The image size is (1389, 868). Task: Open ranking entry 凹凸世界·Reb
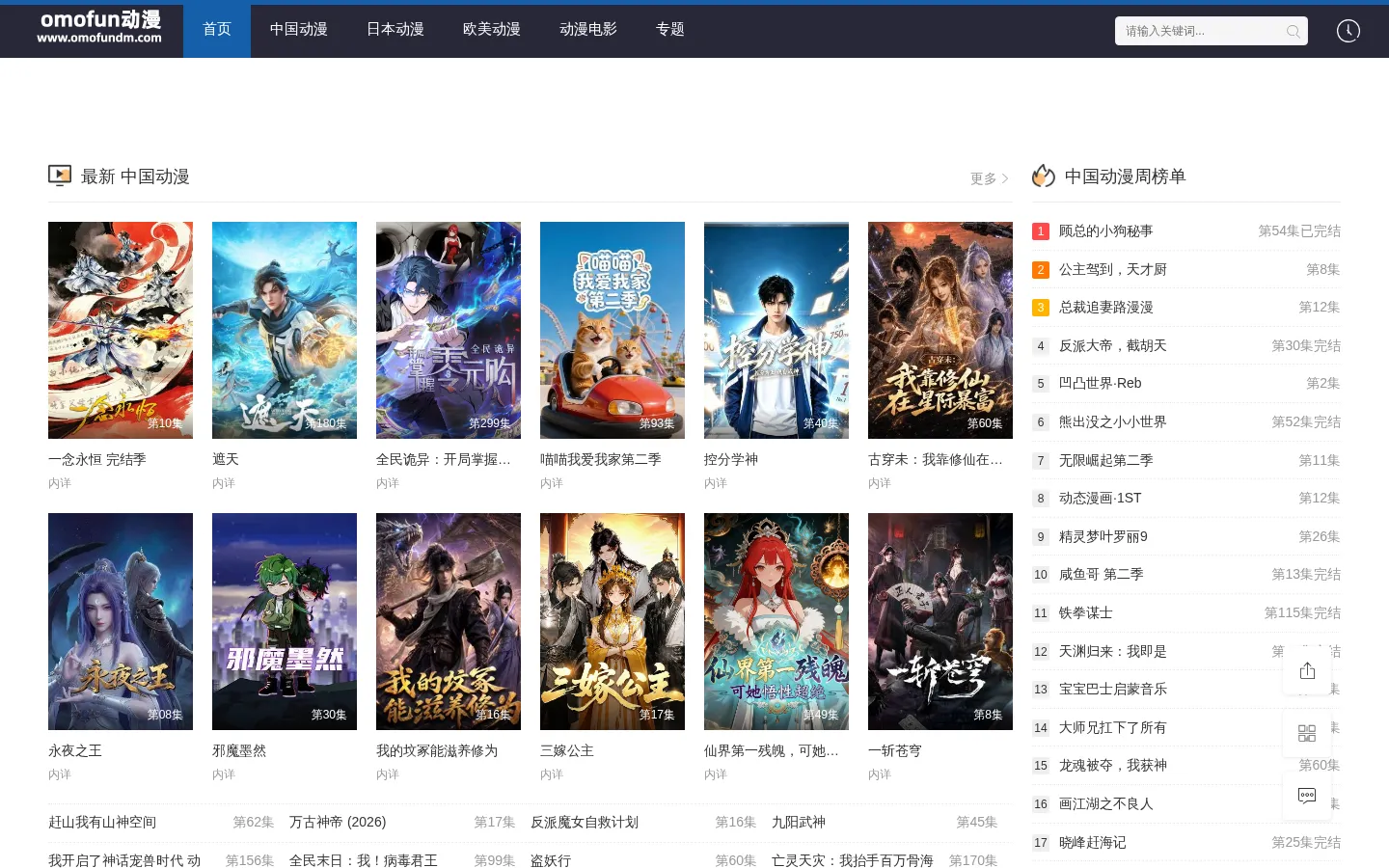point(1101,383)
